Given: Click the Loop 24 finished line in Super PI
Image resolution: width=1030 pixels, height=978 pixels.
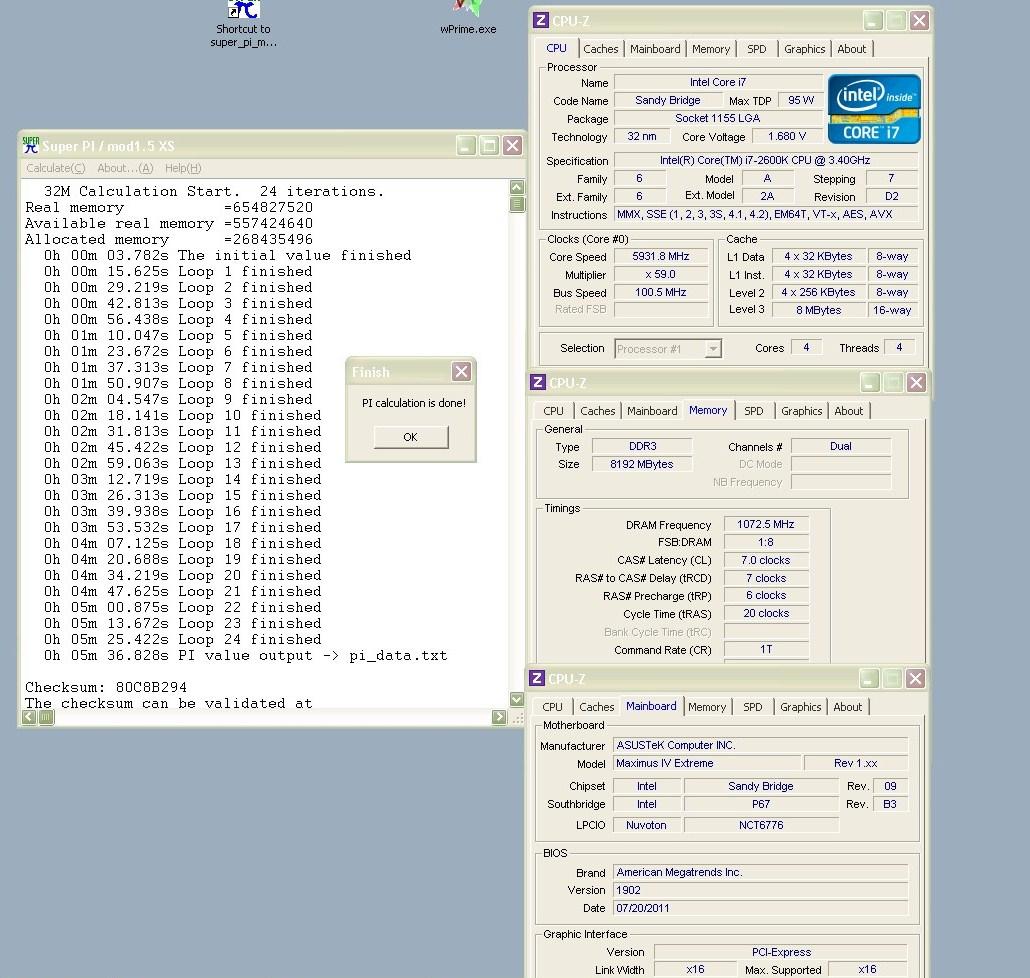Looking at the screenshot, I should (x=183, y=639).
